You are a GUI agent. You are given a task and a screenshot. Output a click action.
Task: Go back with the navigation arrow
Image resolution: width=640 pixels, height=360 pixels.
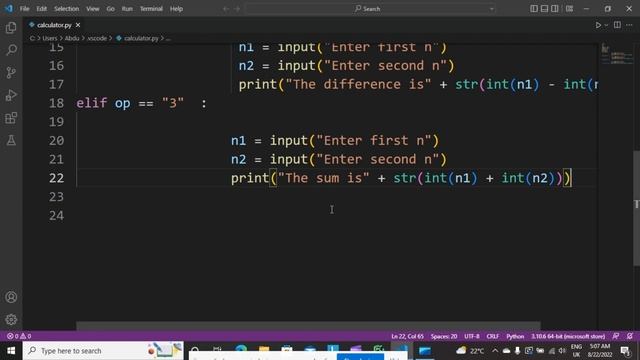(x=226, y=9)
